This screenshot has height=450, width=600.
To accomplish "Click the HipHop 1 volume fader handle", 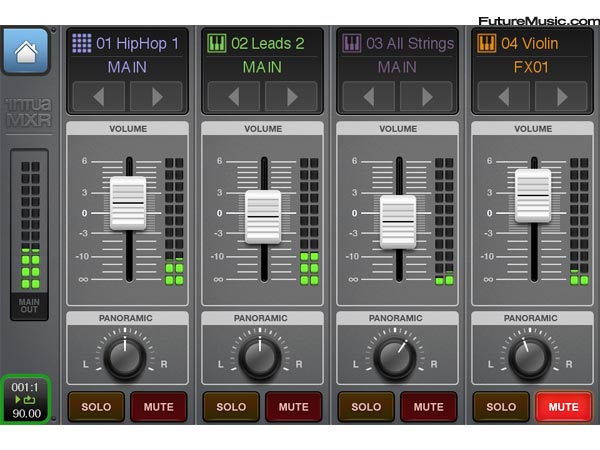I will tap(128, 203).
